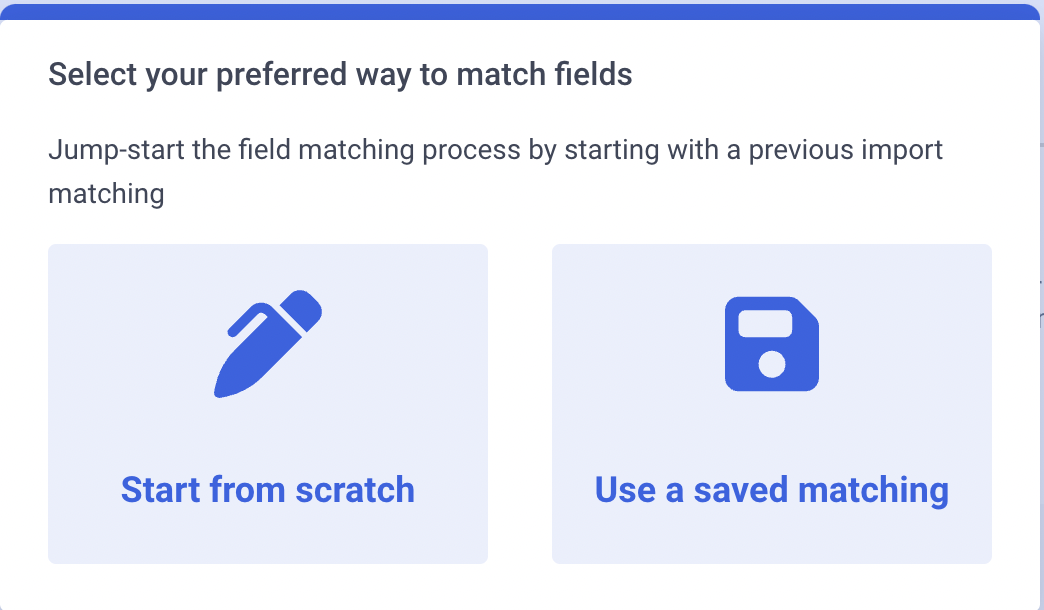The height and width of the screenshot is (610, 1044).
Task: Click the white label slot on floppy icon
Action: 765,324
